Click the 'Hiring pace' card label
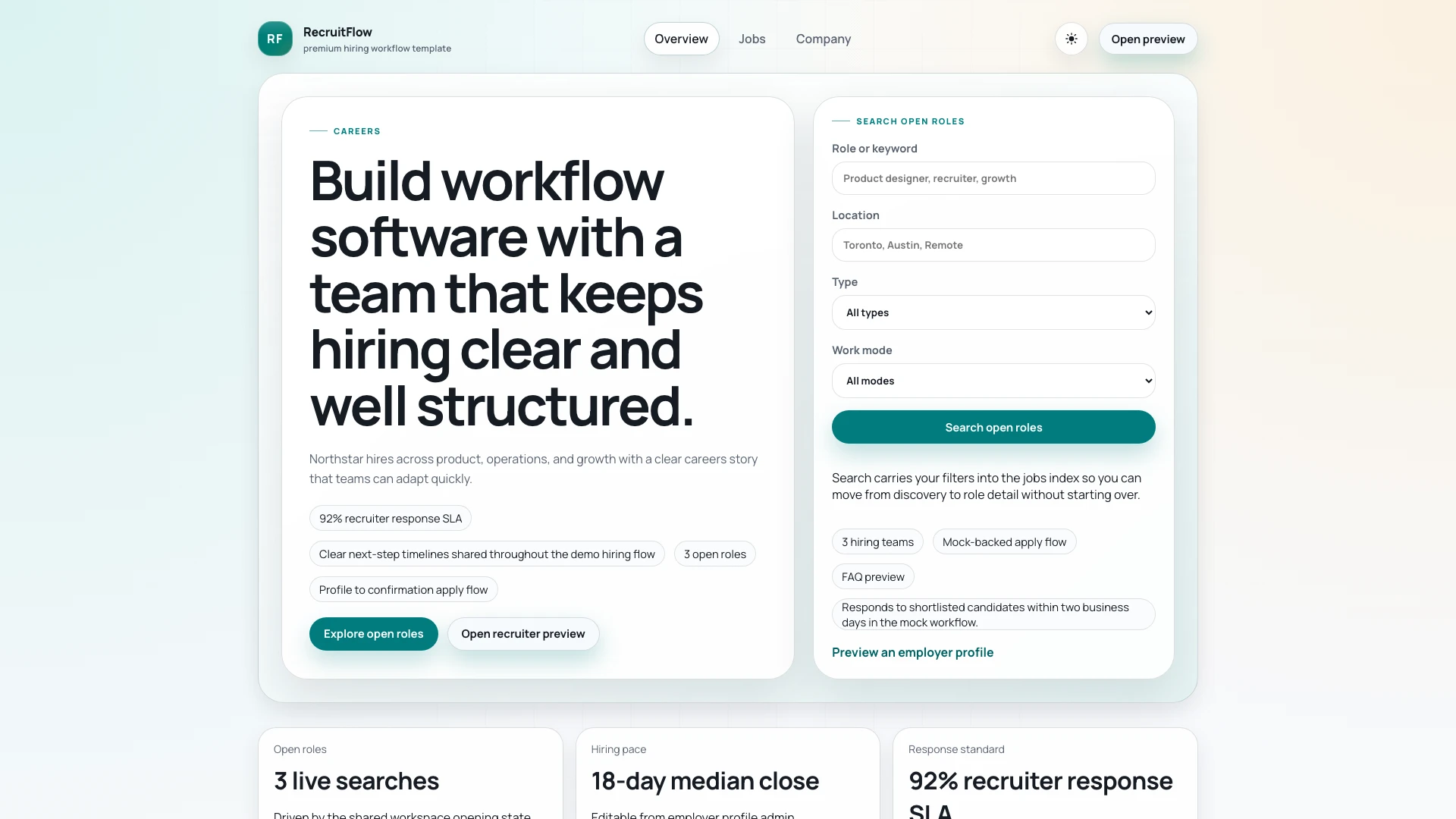 point(618,749)
